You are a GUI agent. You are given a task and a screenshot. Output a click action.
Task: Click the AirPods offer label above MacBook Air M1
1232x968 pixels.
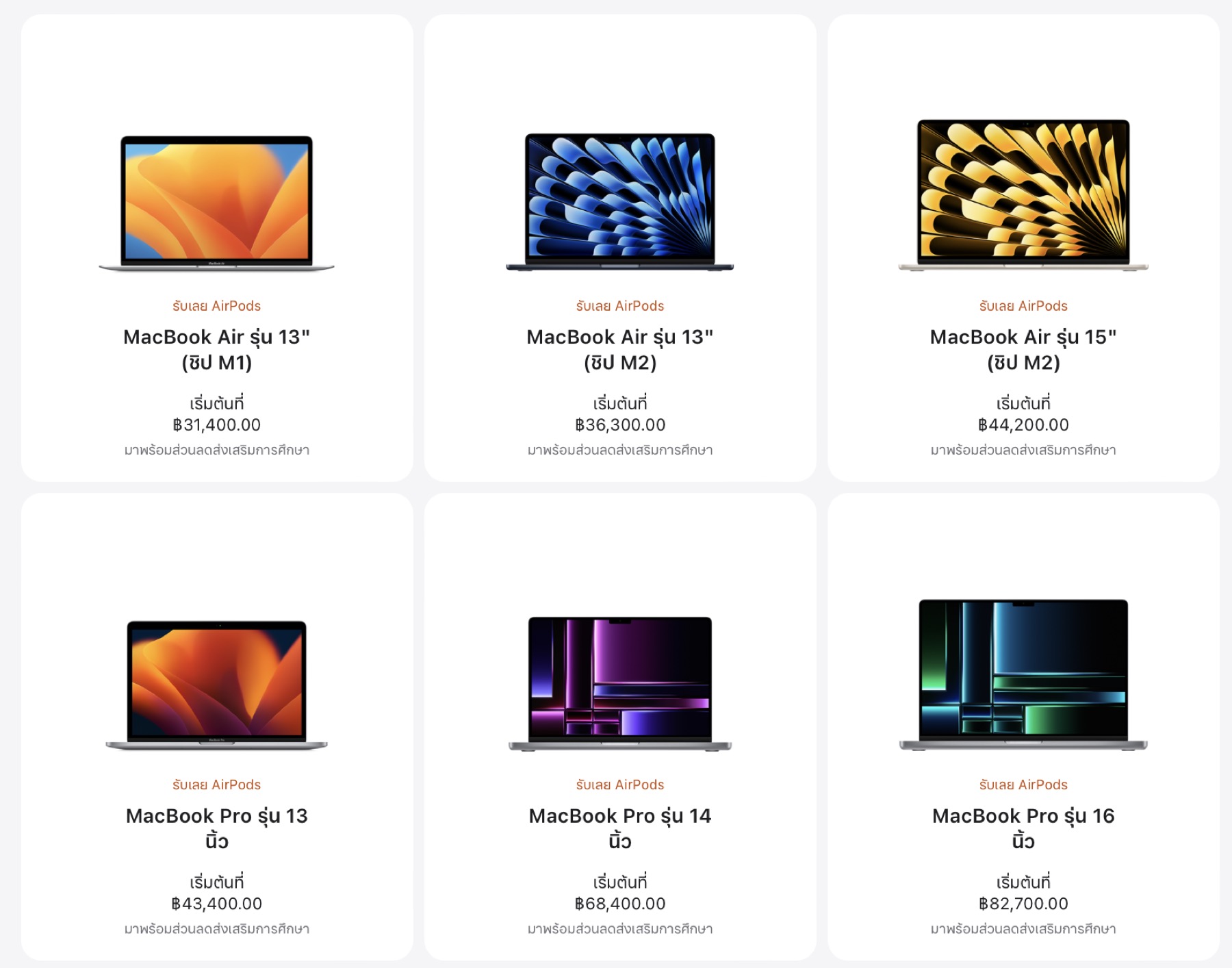[x=216, y=306]
